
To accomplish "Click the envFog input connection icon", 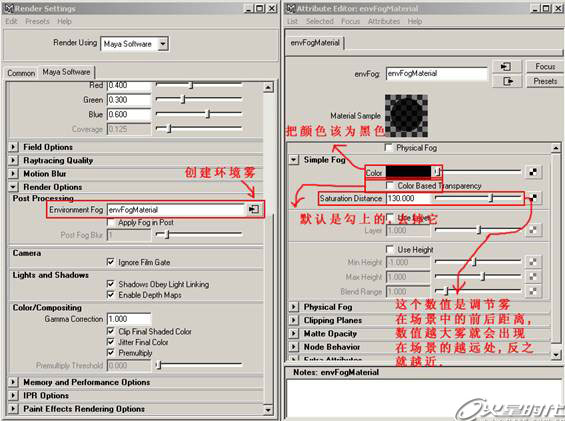I will [506, 67].
